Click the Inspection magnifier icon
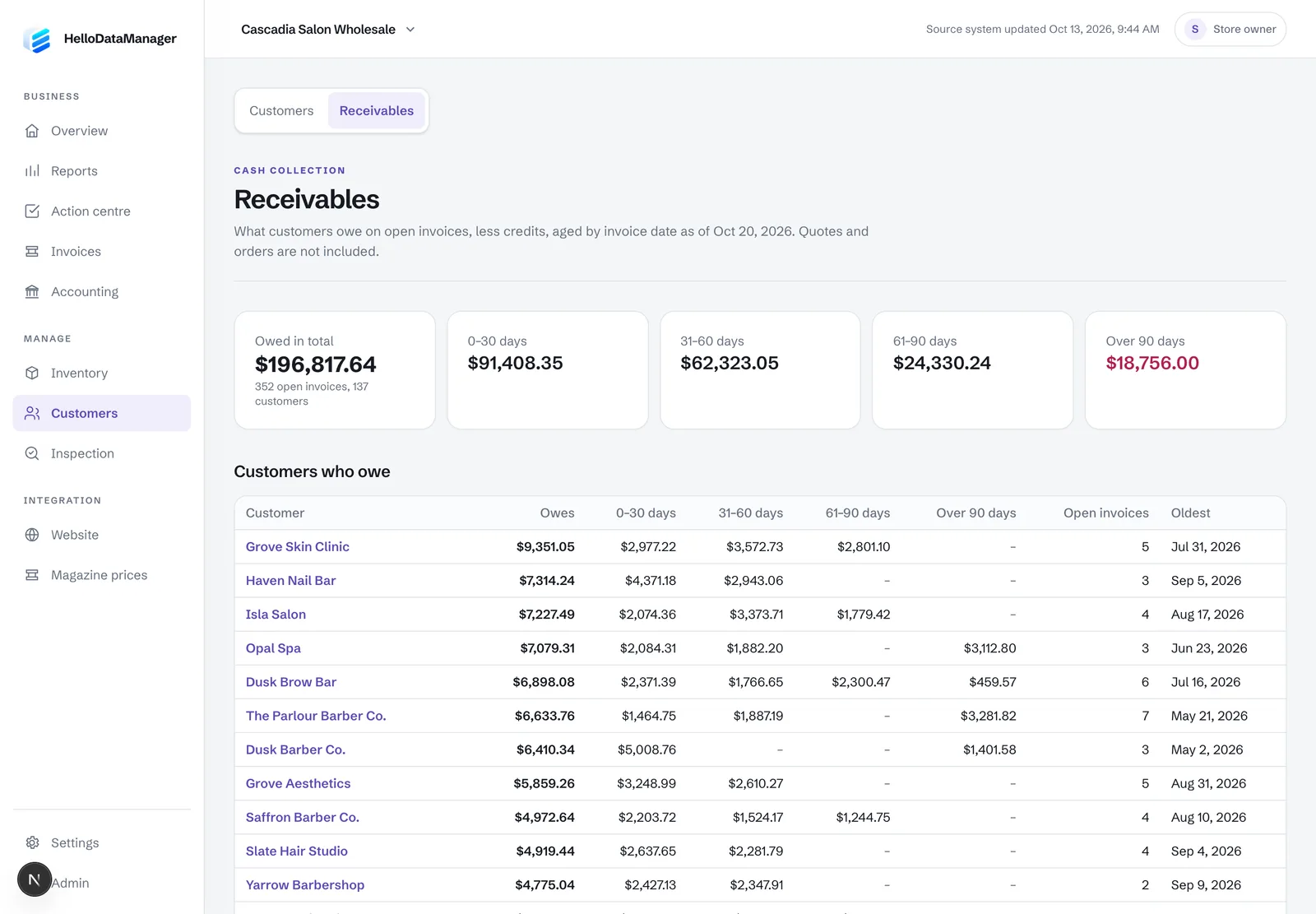The width and height of the screenshot is (1316, 914). pyautogui.click(x=32, y=454)
